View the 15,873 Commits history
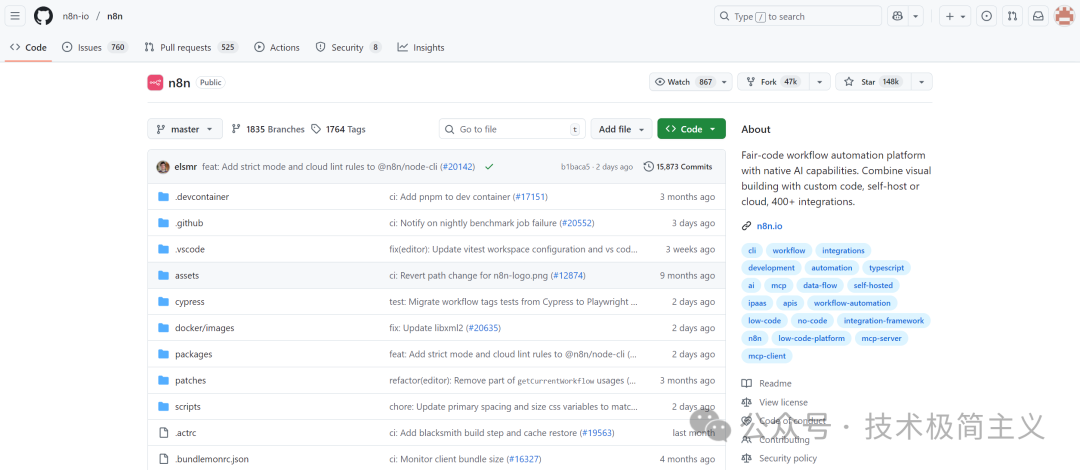Screen dimensions: 1080x470 678,167
